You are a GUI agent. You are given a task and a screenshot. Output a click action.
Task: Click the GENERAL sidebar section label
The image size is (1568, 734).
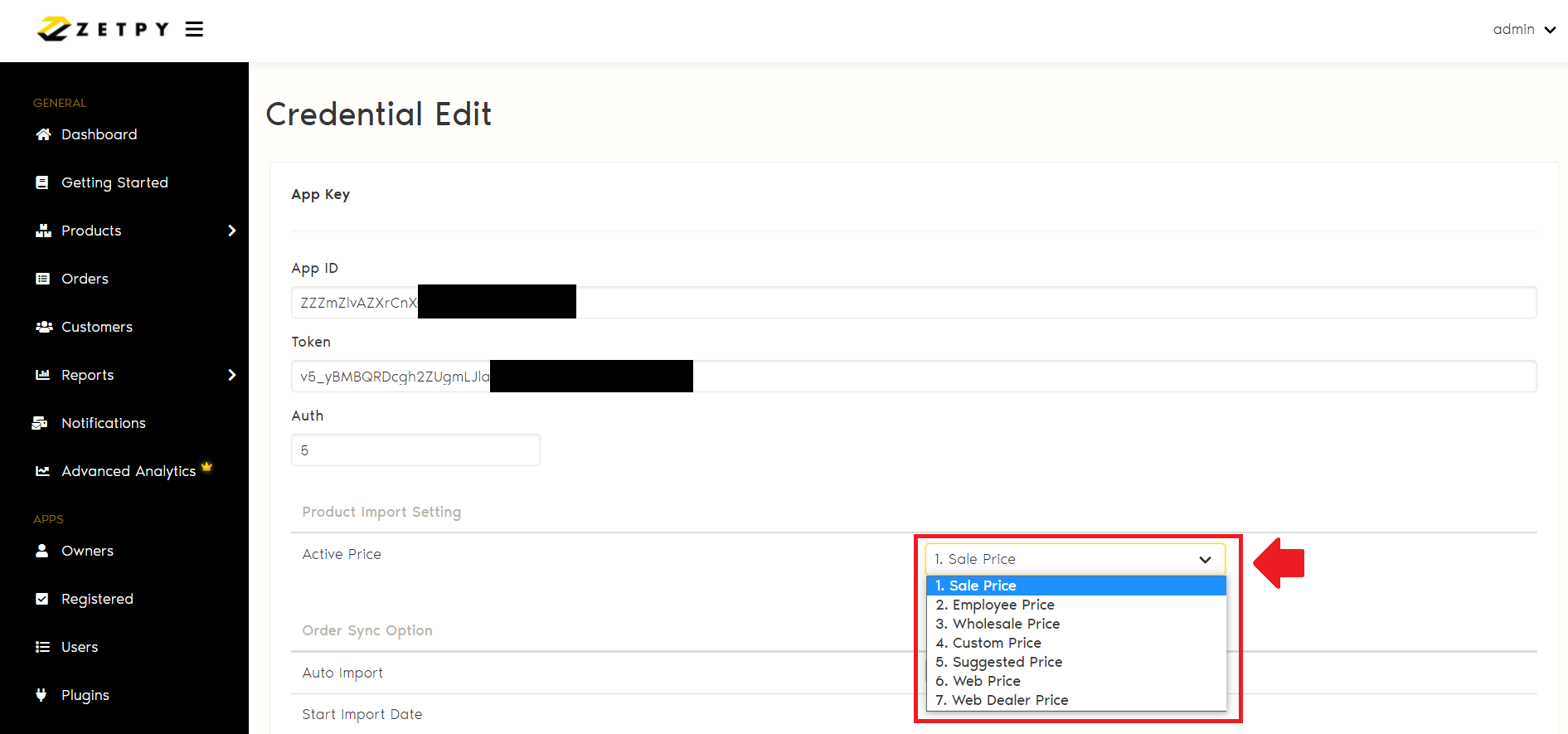pos(60,103)
